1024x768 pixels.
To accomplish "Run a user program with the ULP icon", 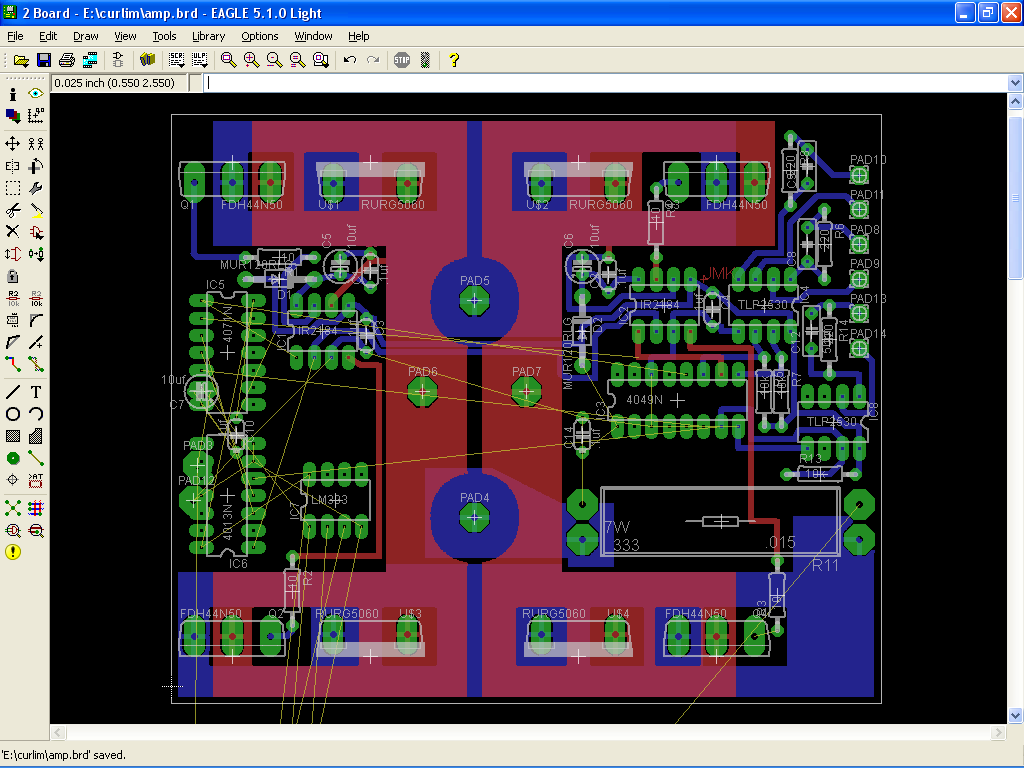I will (199, 61).
